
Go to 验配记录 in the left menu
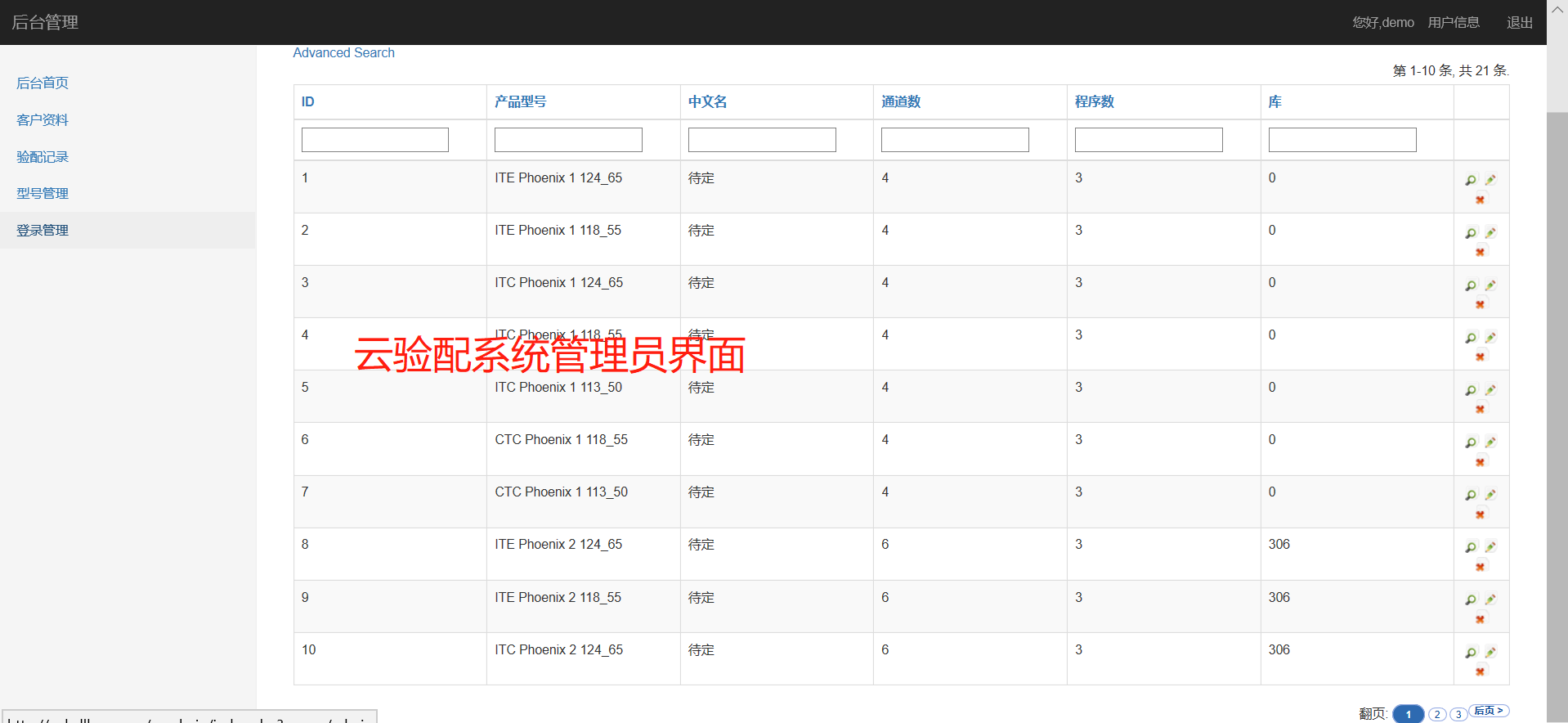pos(43,156)
